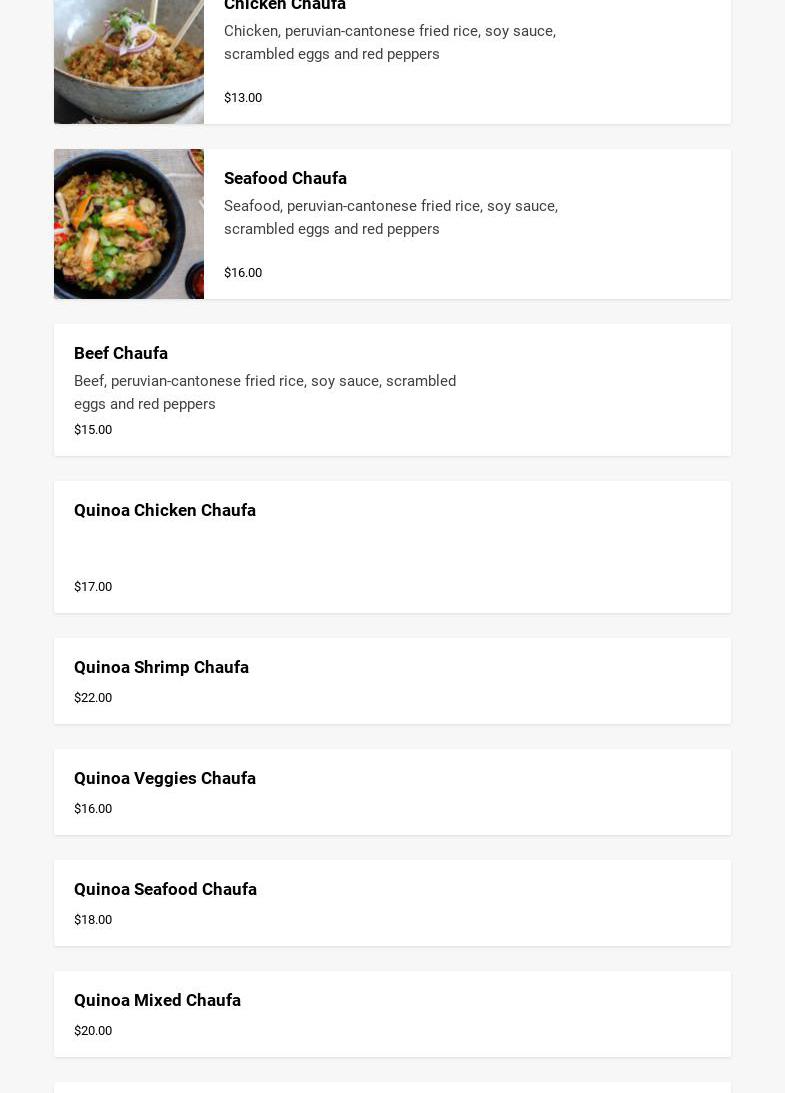
Task: Select the Quinoa Shrimp Chaufa item
Action: (161, 667)
